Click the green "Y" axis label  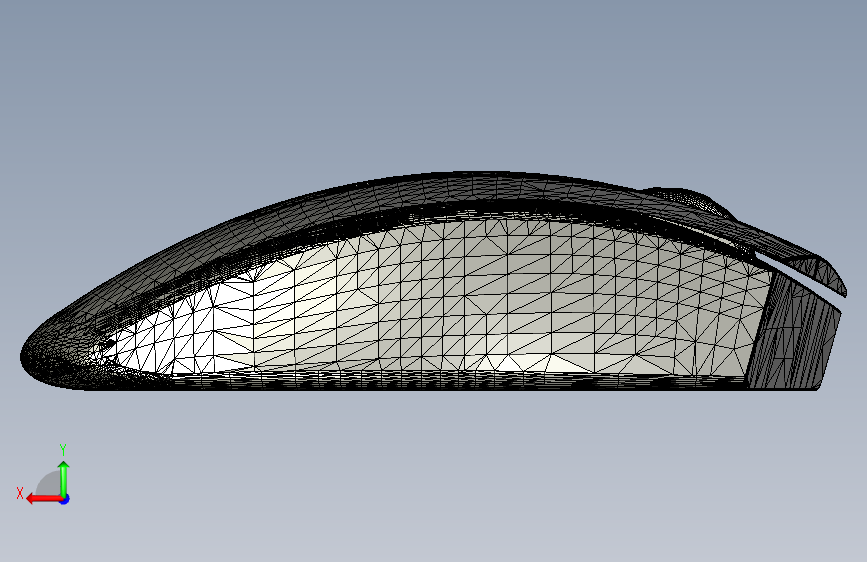(63, 449)
